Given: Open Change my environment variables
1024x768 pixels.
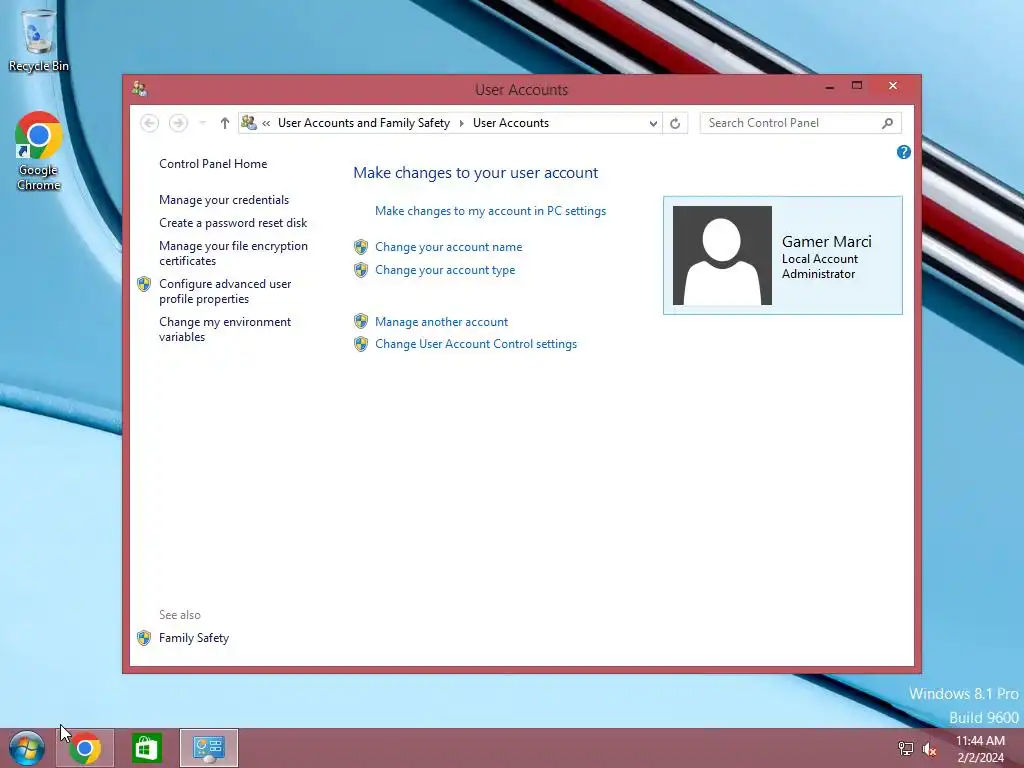Looking at the screenshot, I should click(225, 329).
